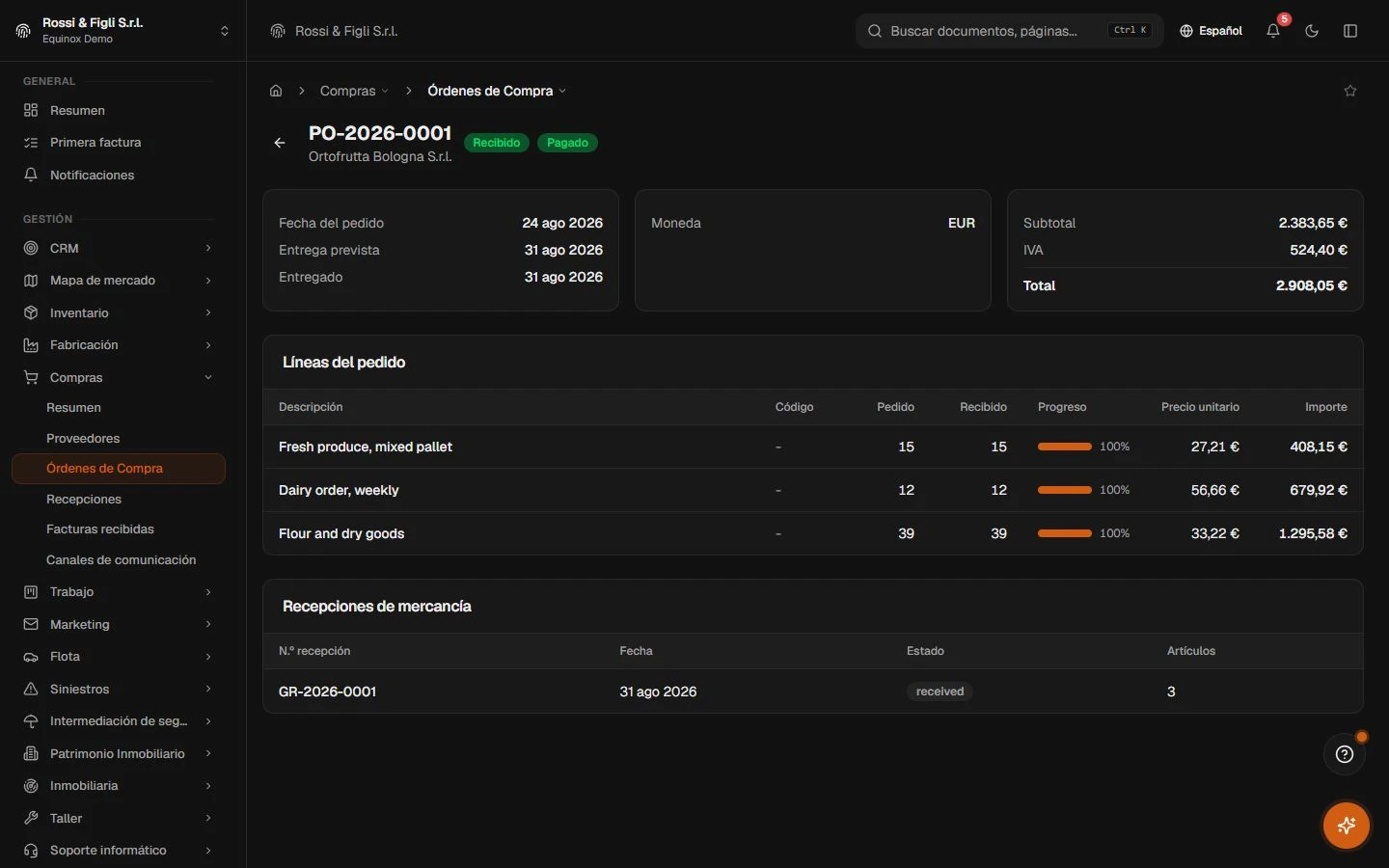Open the help question mark button

pyautogui.click(x=1345, y=754)
